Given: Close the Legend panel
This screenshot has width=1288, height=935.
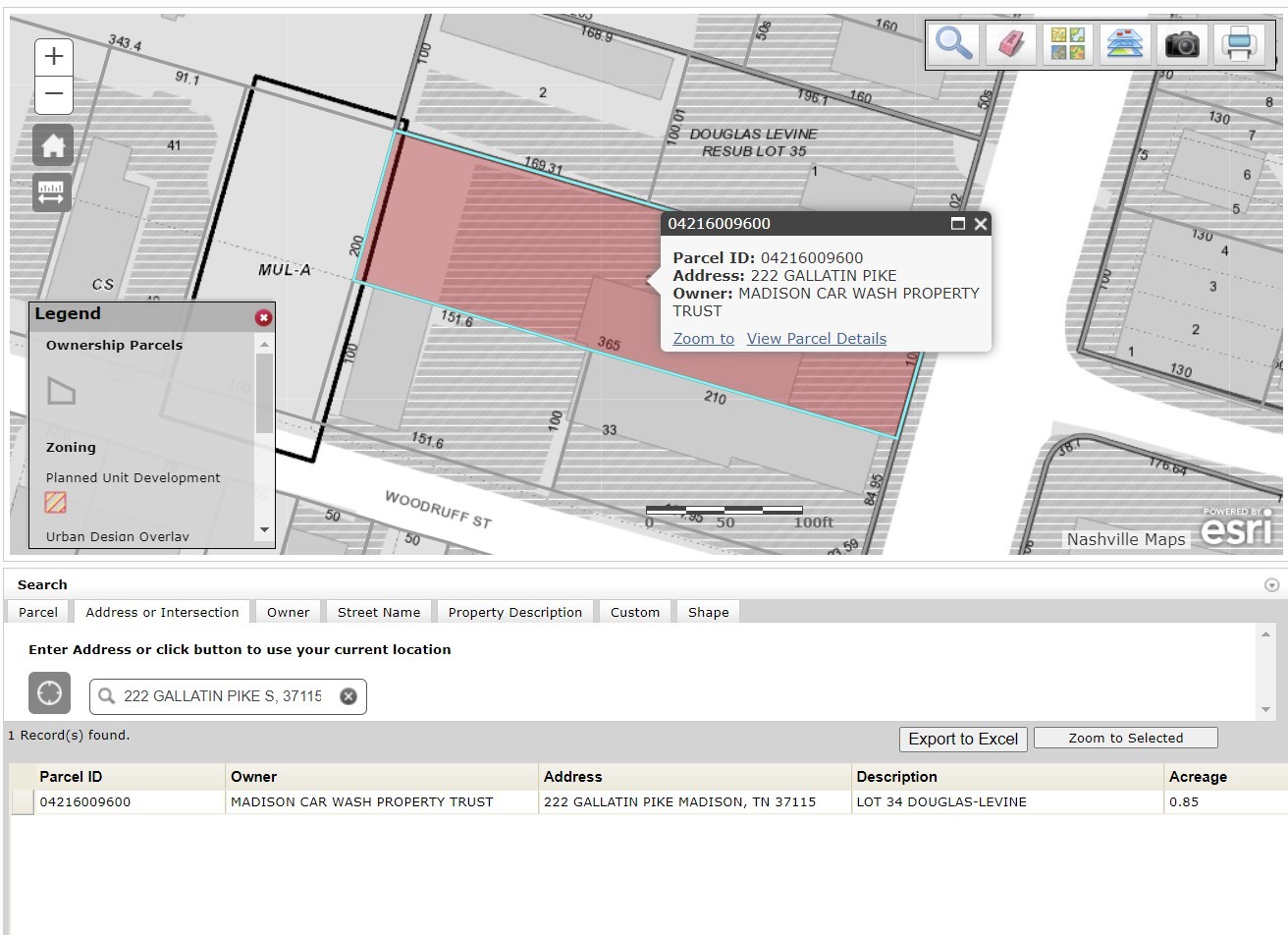Looking at the screenshot, I should point(263,317).
